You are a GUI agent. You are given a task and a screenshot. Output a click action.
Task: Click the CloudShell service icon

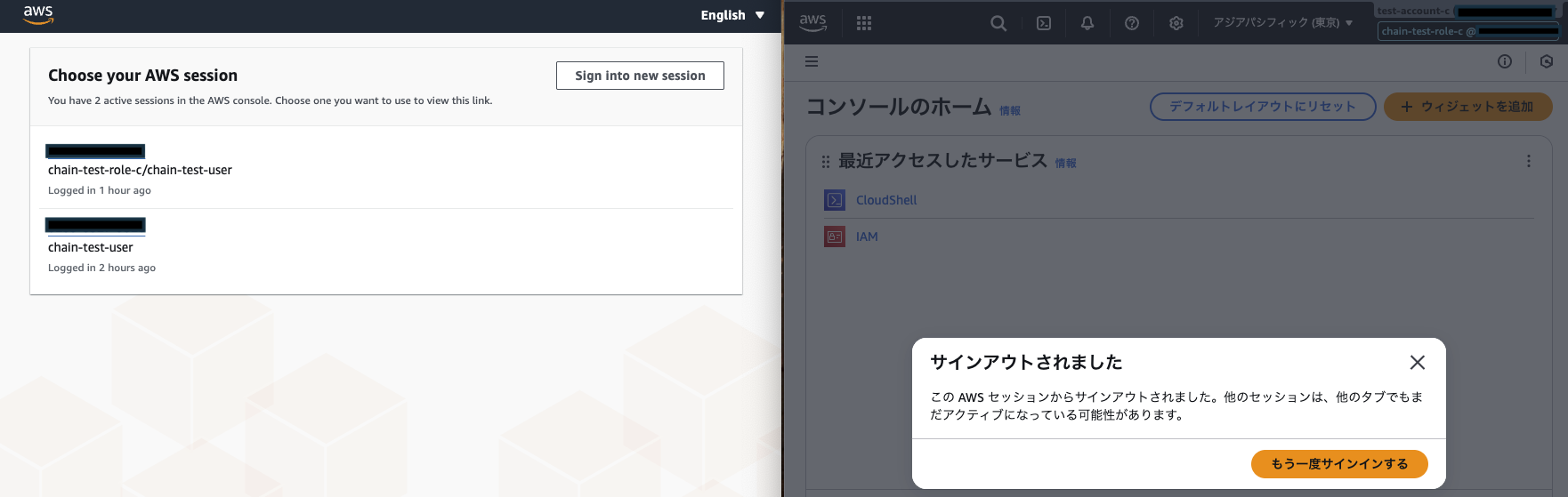(835, 200)
